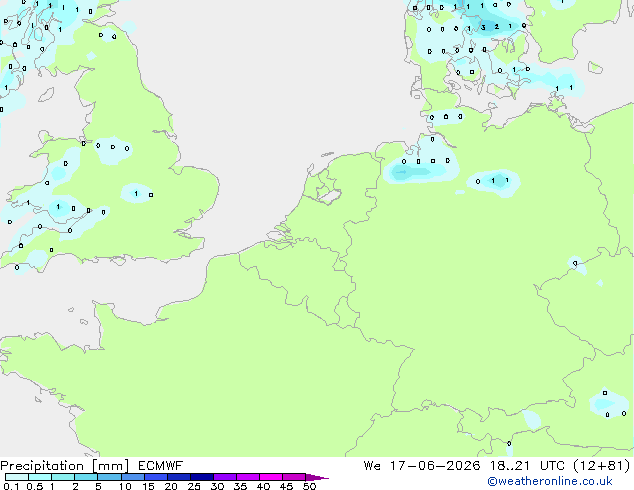Click the 'We 17-06-2026' date text
The width and height of the screenshot is (634, 490).
point(422,466)
